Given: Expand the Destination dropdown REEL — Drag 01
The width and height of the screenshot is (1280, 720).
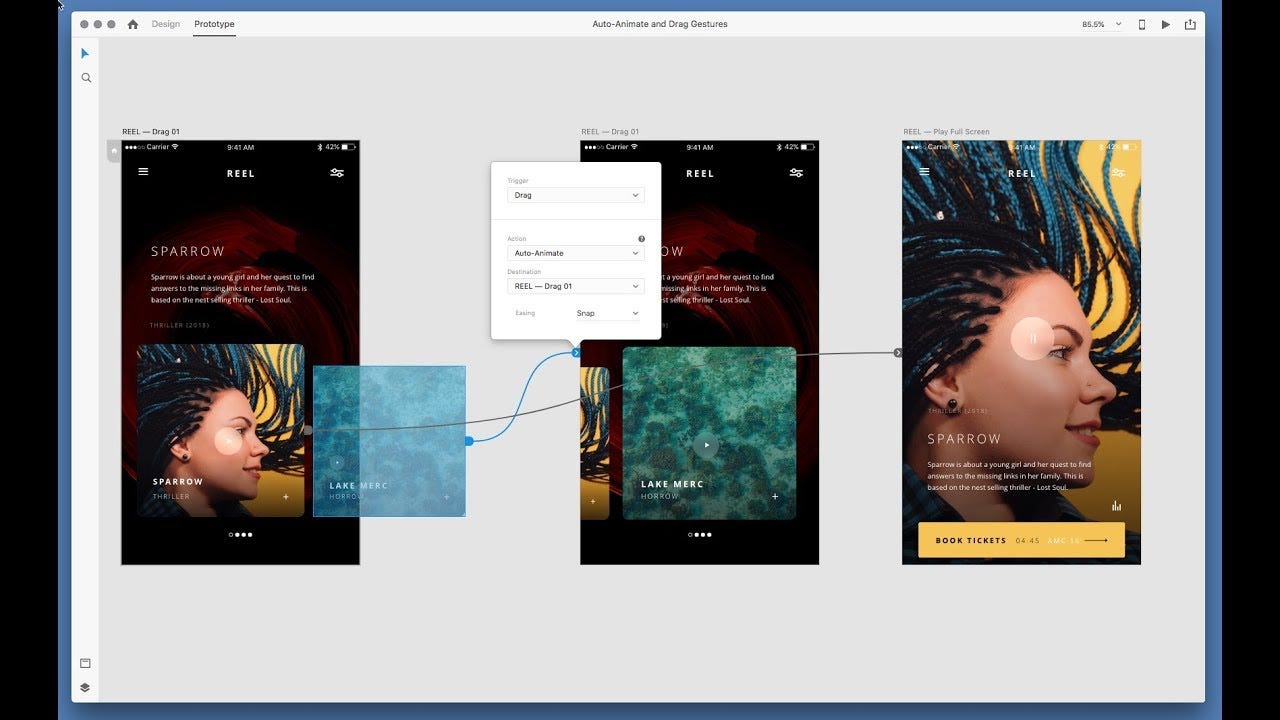Looking at the screenshot, I should pos(576,286).
